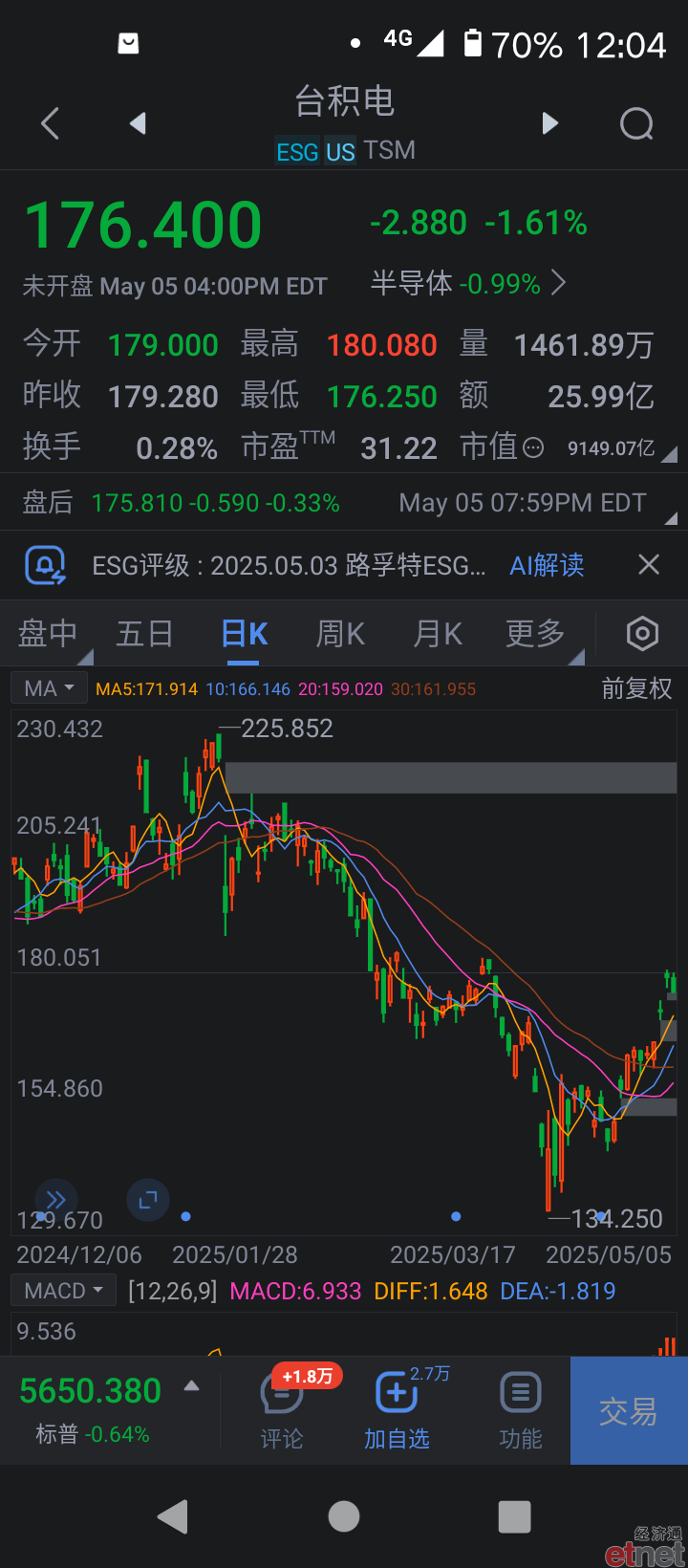
Task: Tap the 市盈 TTM 31.22 value
Action: point(398,448)
